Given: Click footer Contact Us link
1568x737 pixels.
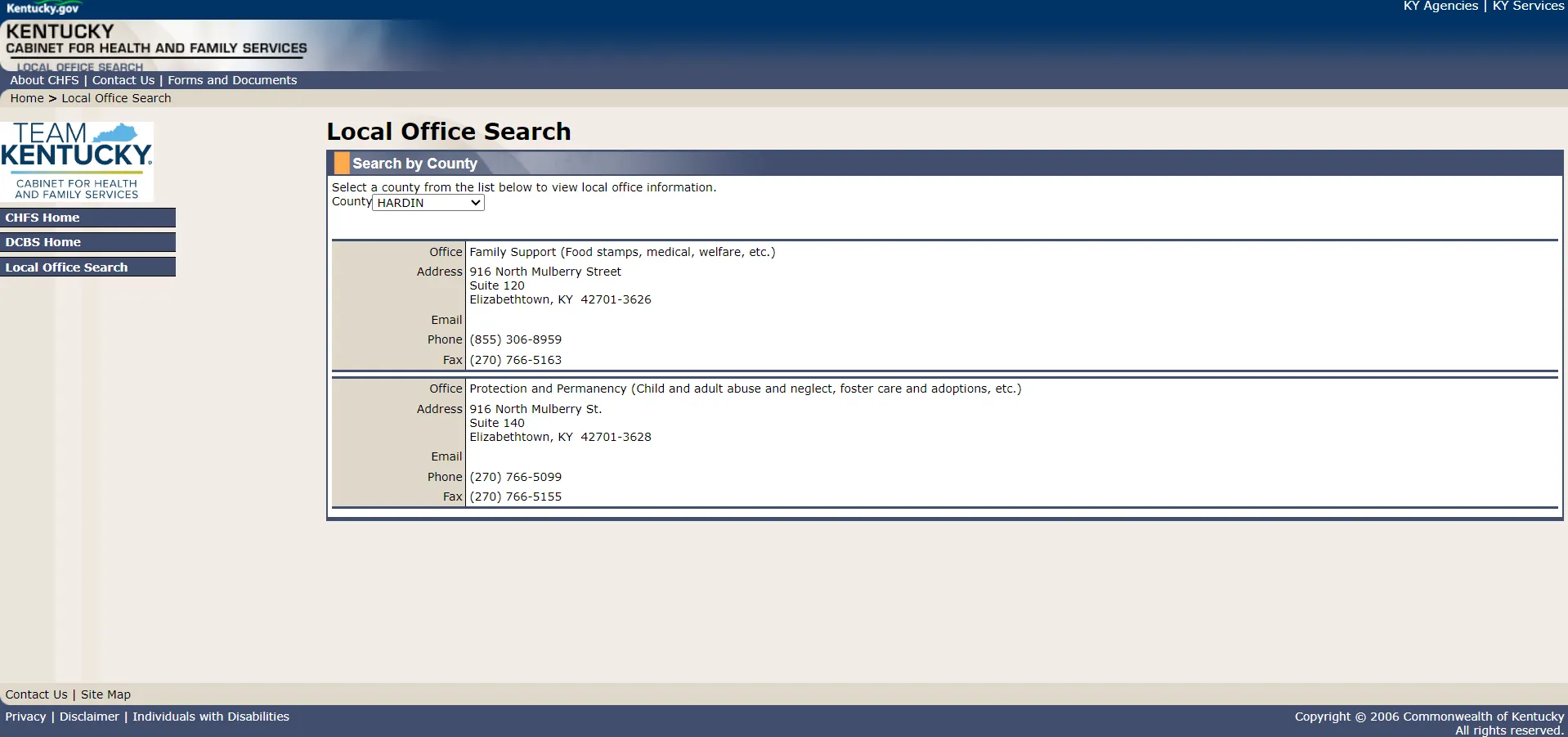Looking at the screenshot, I should pos(36,694).
